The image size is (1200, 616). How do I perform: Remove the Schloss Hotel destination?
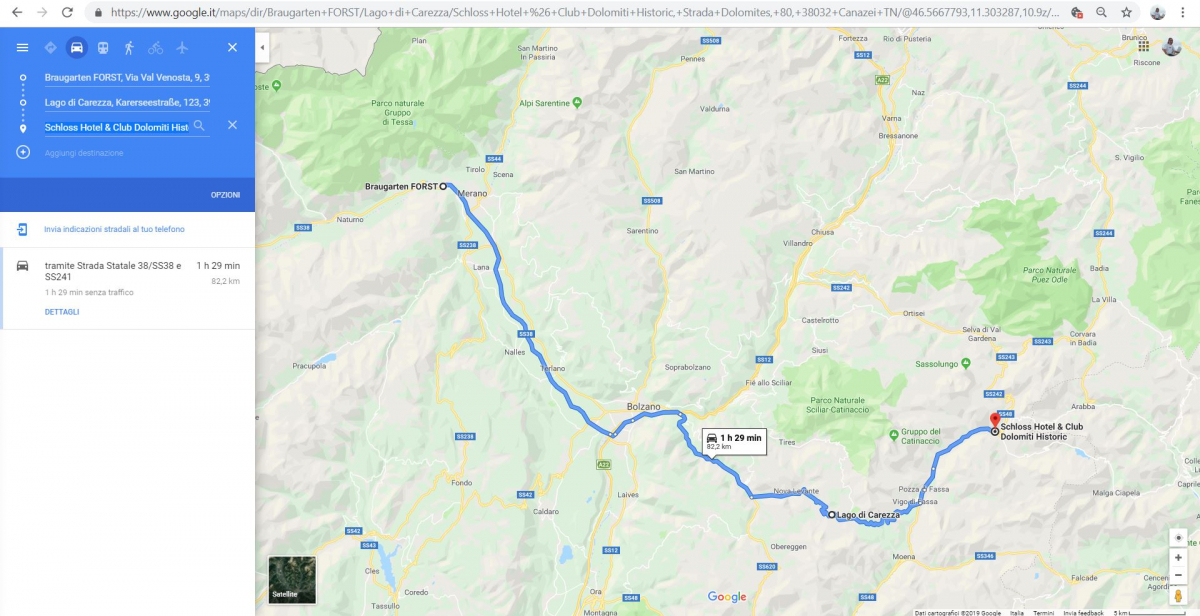point(232,125)
